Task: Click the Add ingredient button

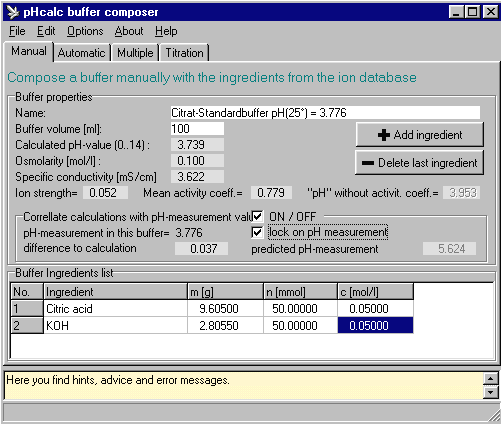Action: pos(420,135)
